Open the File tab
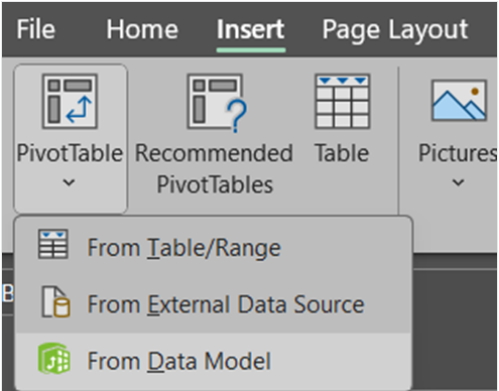Image resolution: width=499 pixels, height=391 pixels. 36,29
